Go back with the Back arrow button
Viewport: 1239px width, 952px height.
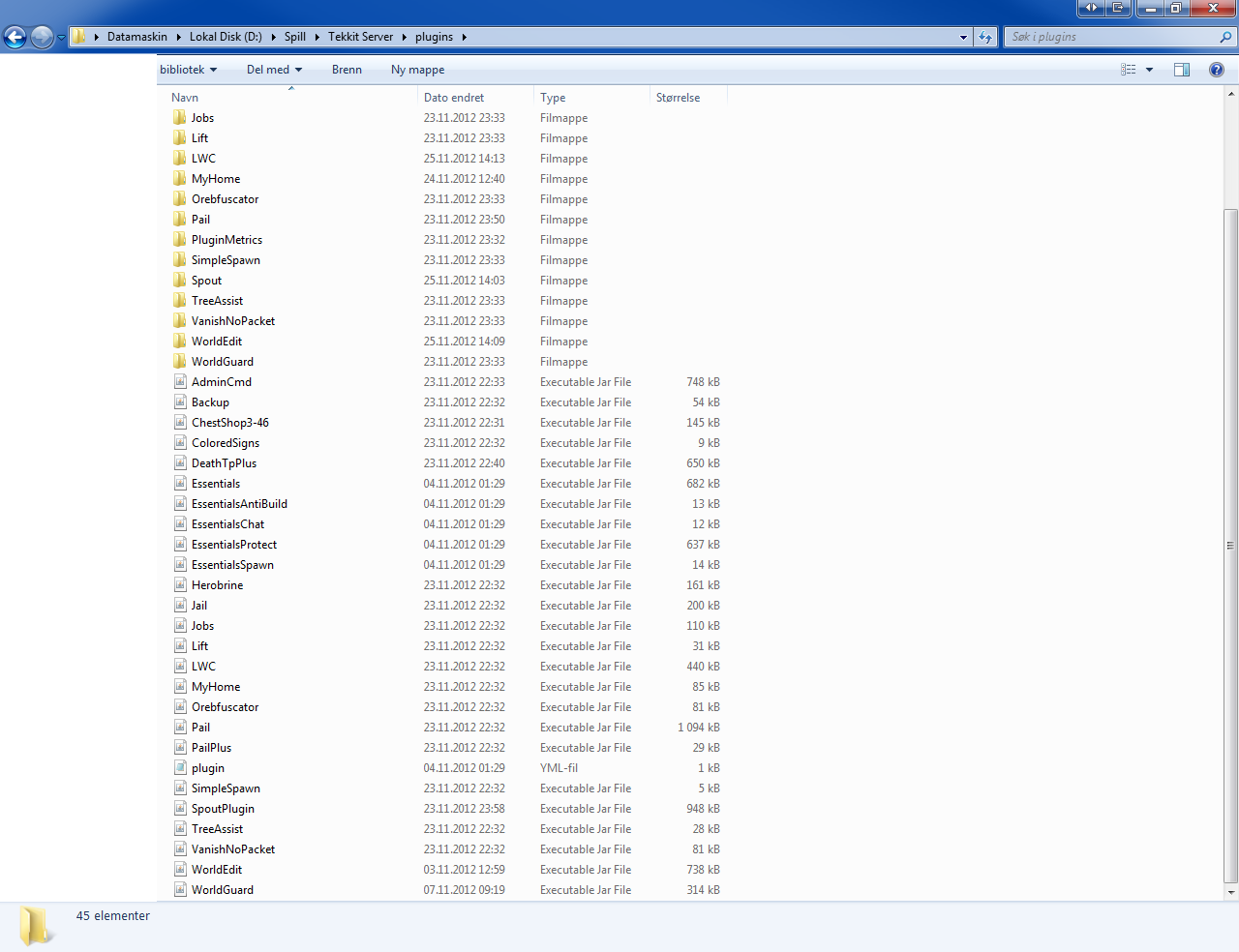[15, 37]
